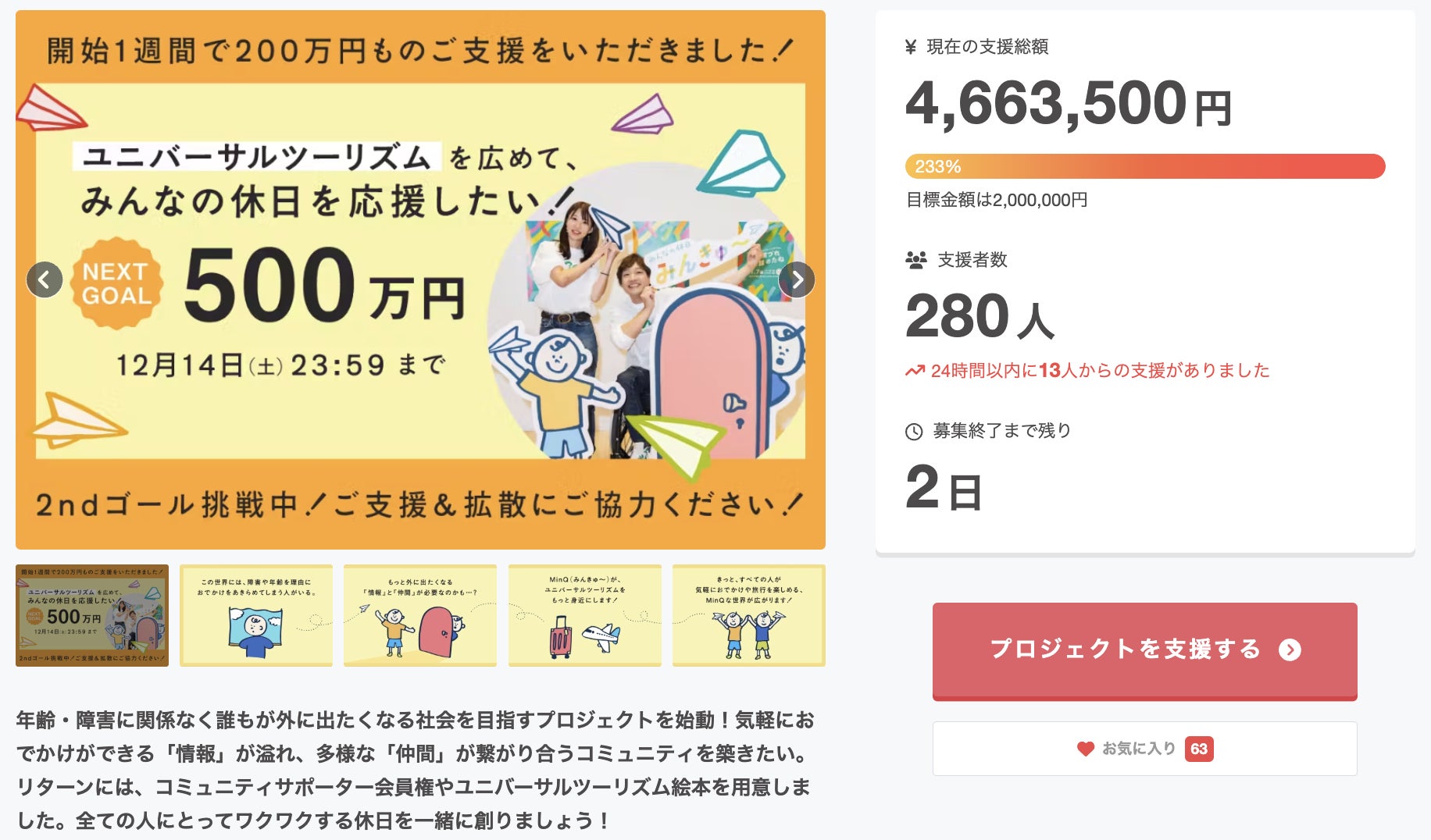Screen dimensions: 1431x840
Task: Select the fourth thumbnail with suitcase and airplane
Action: coord(585,615)
